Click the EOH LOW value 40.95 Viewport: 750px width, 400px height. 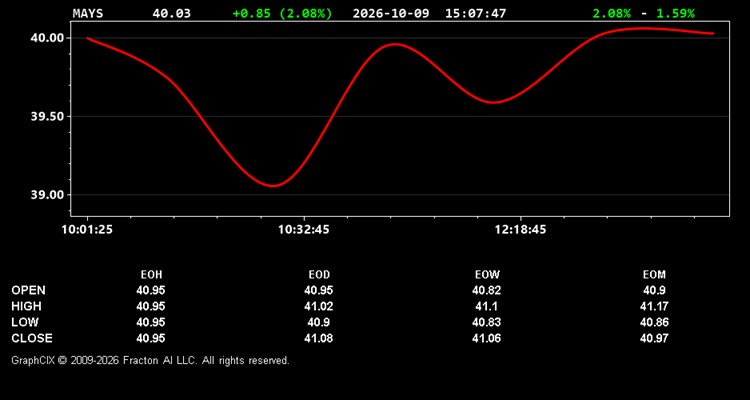[151, 322]
